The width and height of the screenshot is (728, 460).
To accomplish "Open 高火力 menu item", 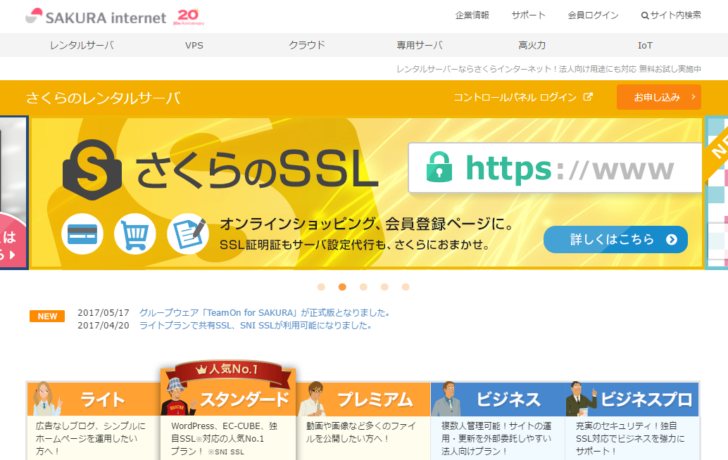I will point(532,45).
